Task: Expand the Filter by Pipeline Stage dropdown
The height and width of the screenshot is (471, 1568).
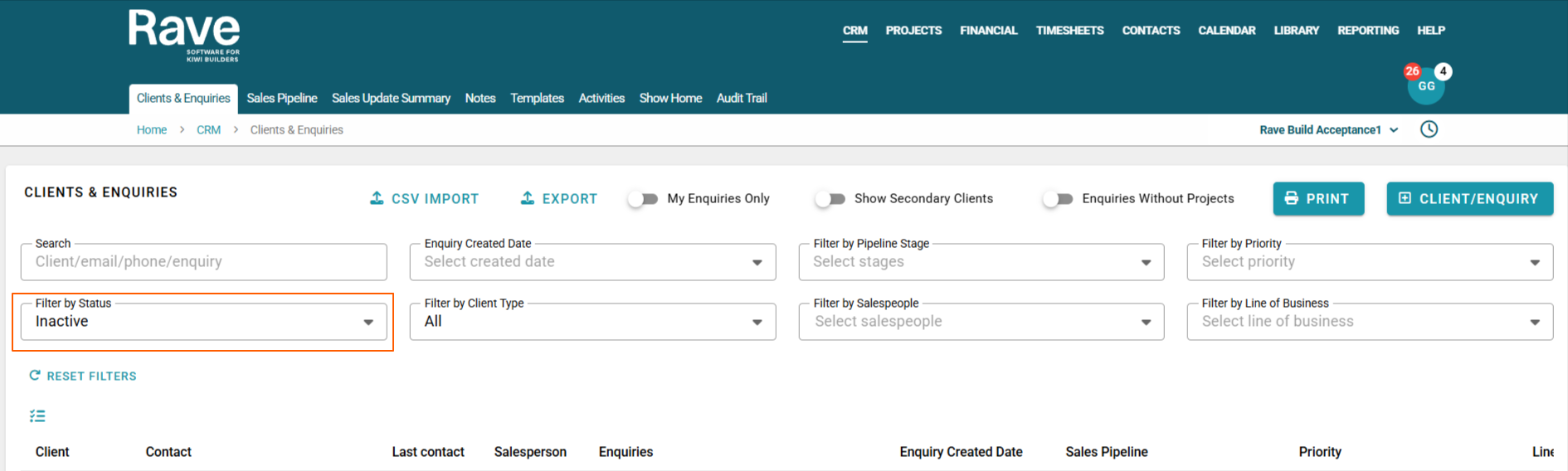Action: 981,262
